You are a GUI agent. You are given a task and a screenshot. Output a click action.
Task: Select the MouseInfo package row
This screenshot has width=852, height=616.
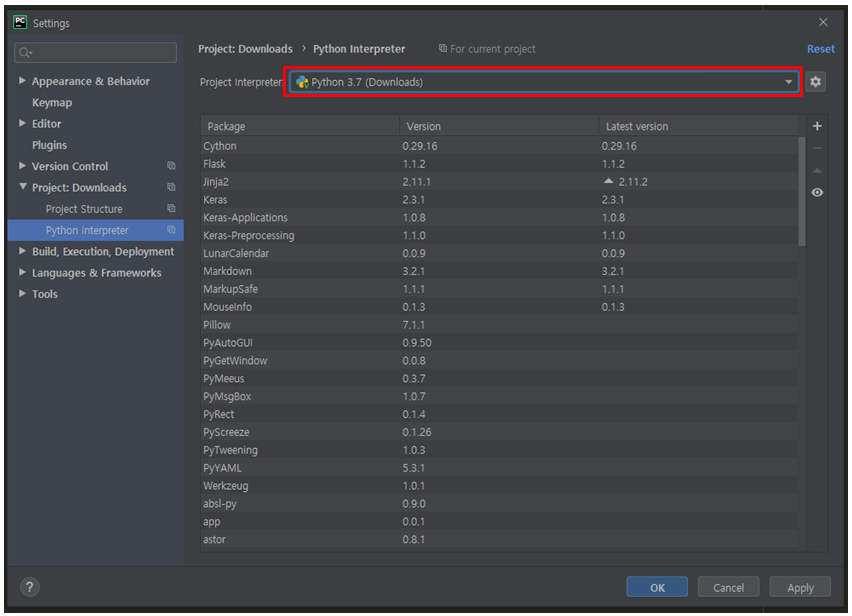click(499, 307)
